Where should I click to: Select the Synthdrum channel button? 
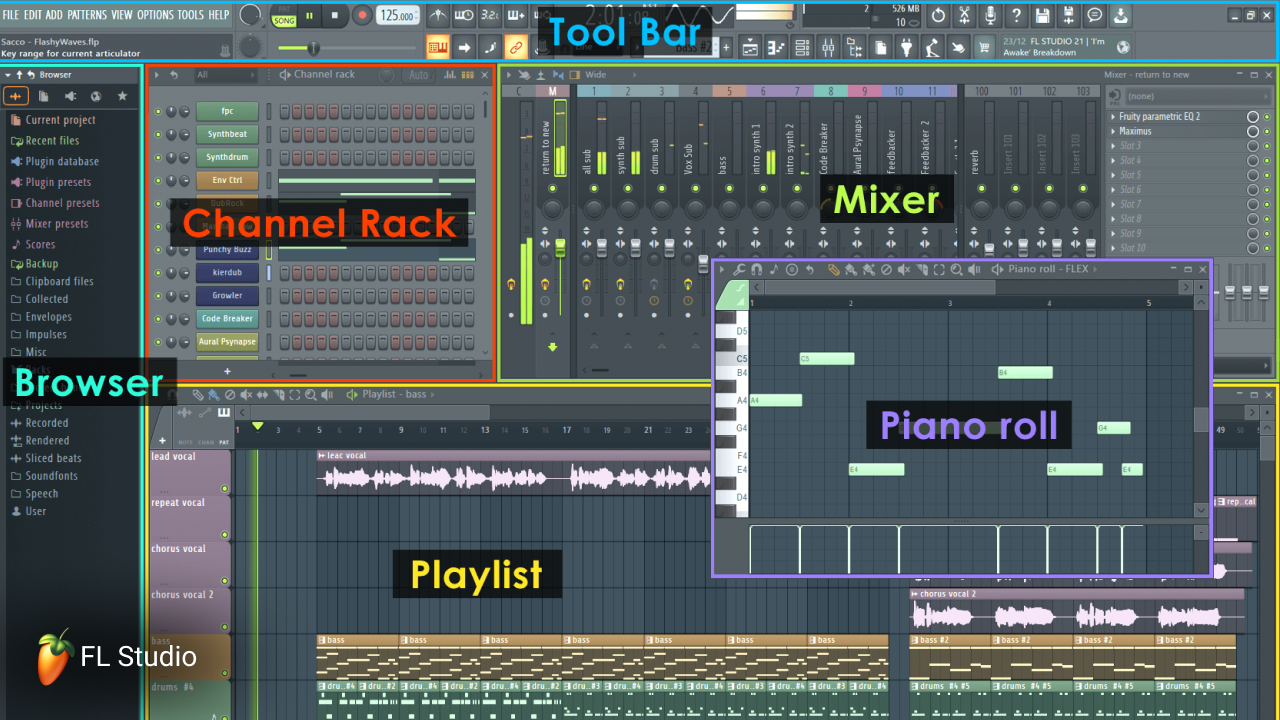pyautogui.click(x=227, y=157)
